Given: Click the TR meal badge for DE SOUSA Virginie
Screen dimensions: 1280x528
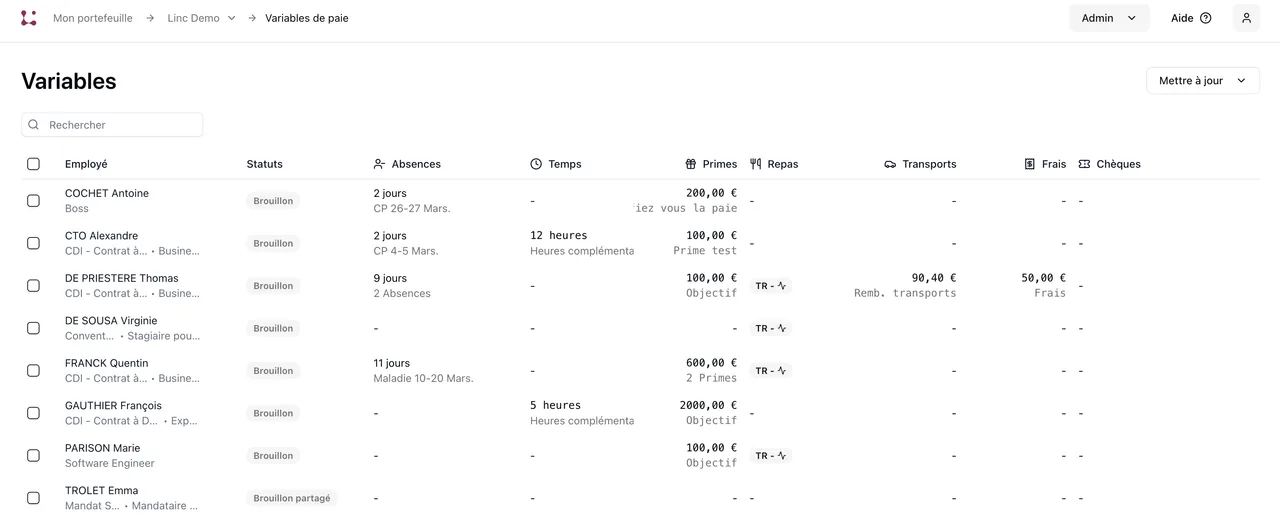Looking at the screenshot, I should [771, 328].
